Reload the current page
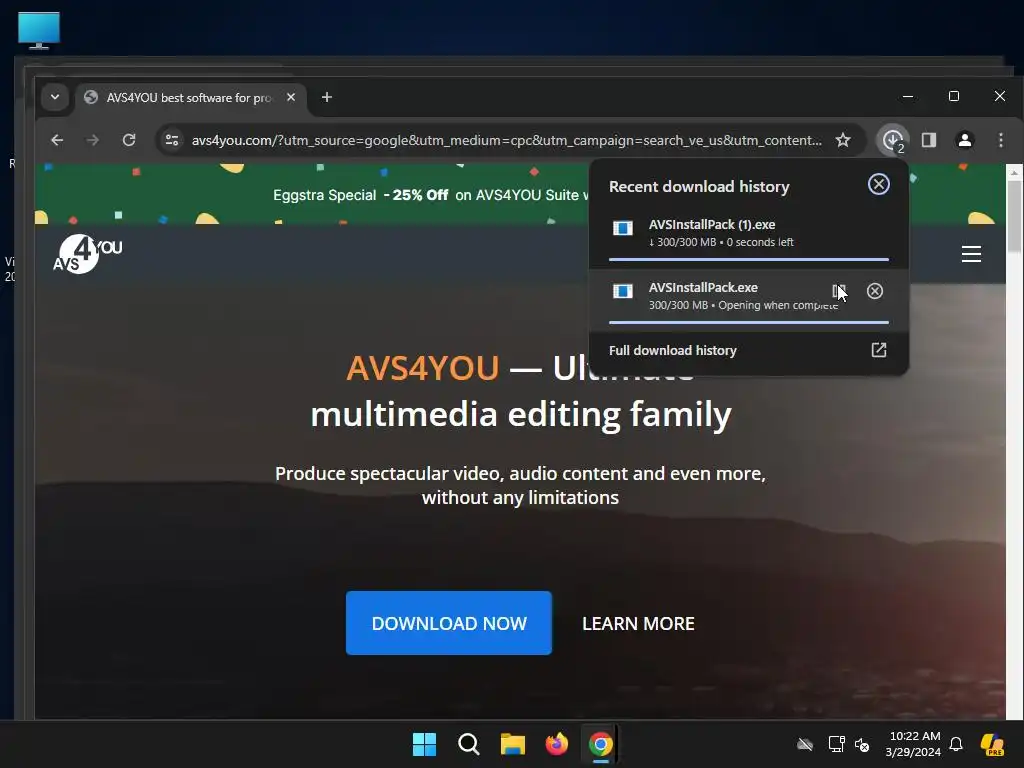Image resolution: width=1024 pixels, height=768 pixels. click(x=129, y=140)
